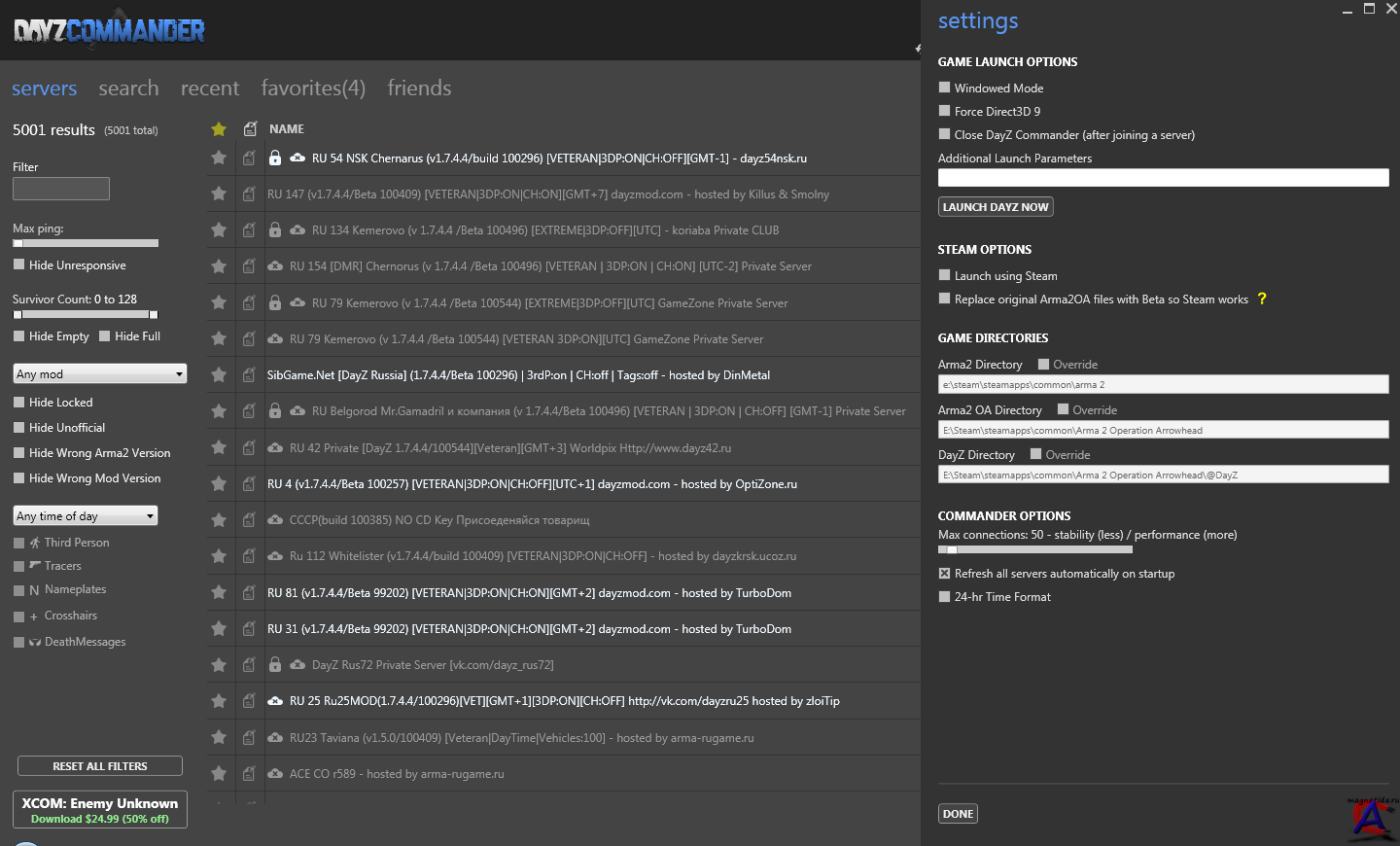Click favorites star column header icon
This screenshot has width=1400, height=846.
pyautogui.click(x=219, y=129)
